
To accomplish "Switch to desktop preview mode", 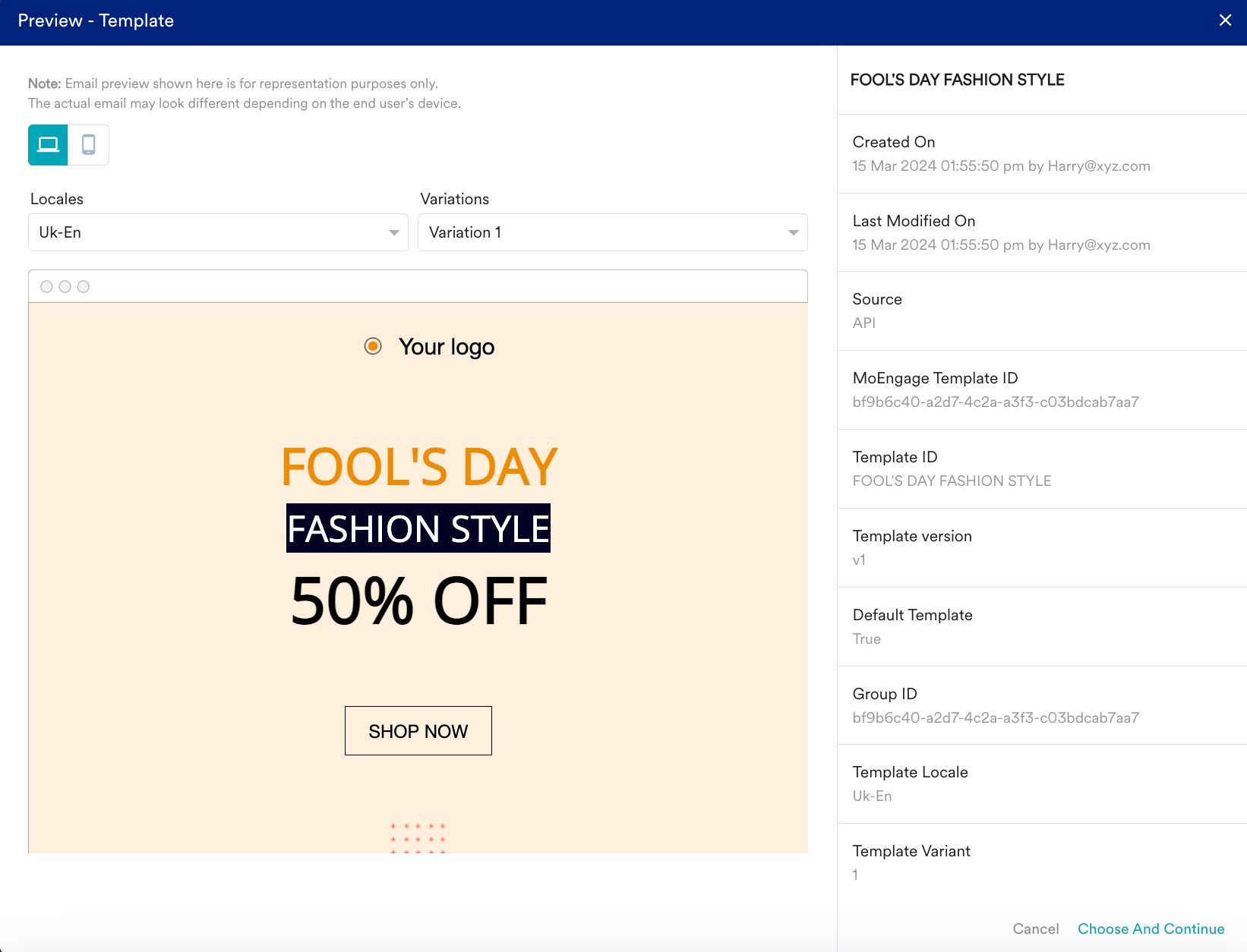I will 48,144.
